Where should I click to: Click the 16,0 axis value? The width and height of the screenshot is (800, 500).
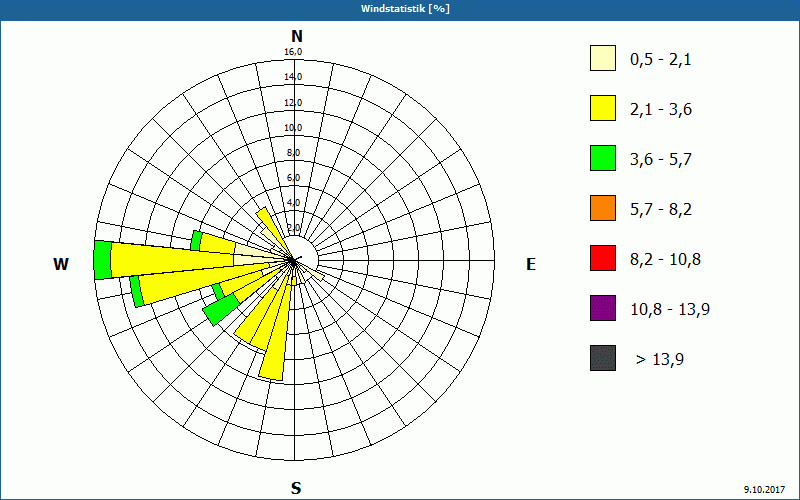click(x=294, y=52)
